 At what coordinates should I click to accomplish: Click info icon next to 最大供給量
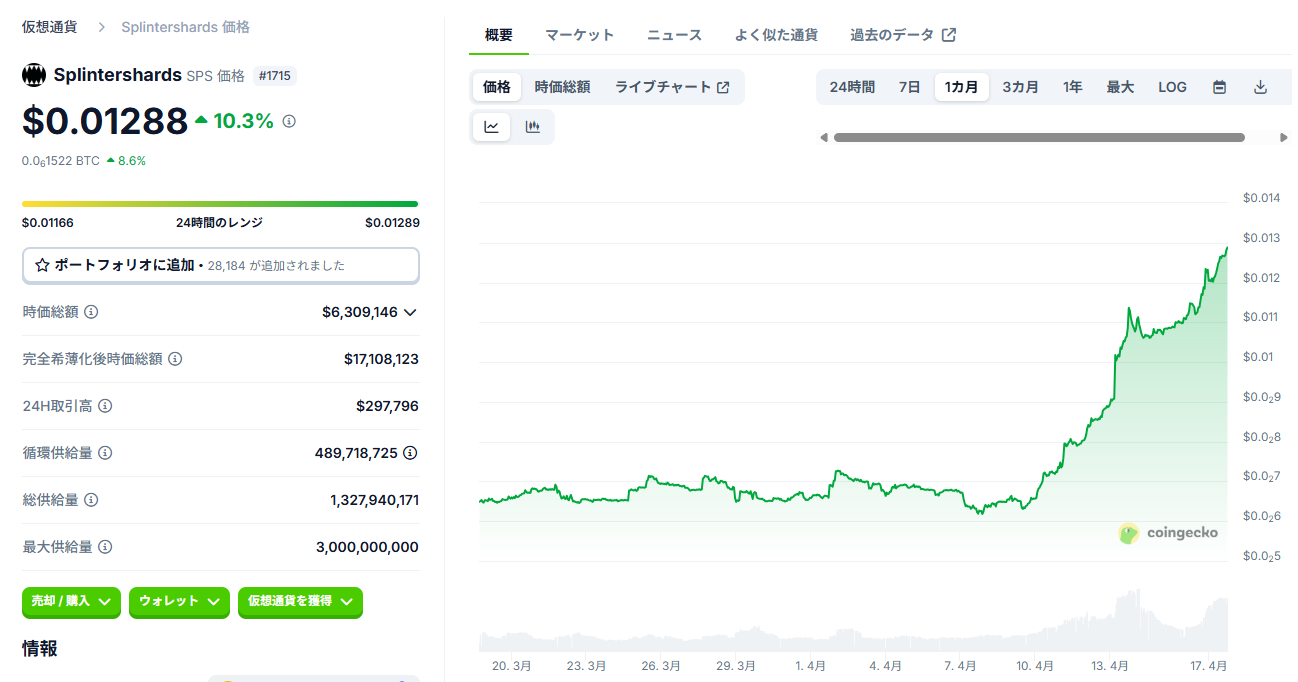pos(105,547)
